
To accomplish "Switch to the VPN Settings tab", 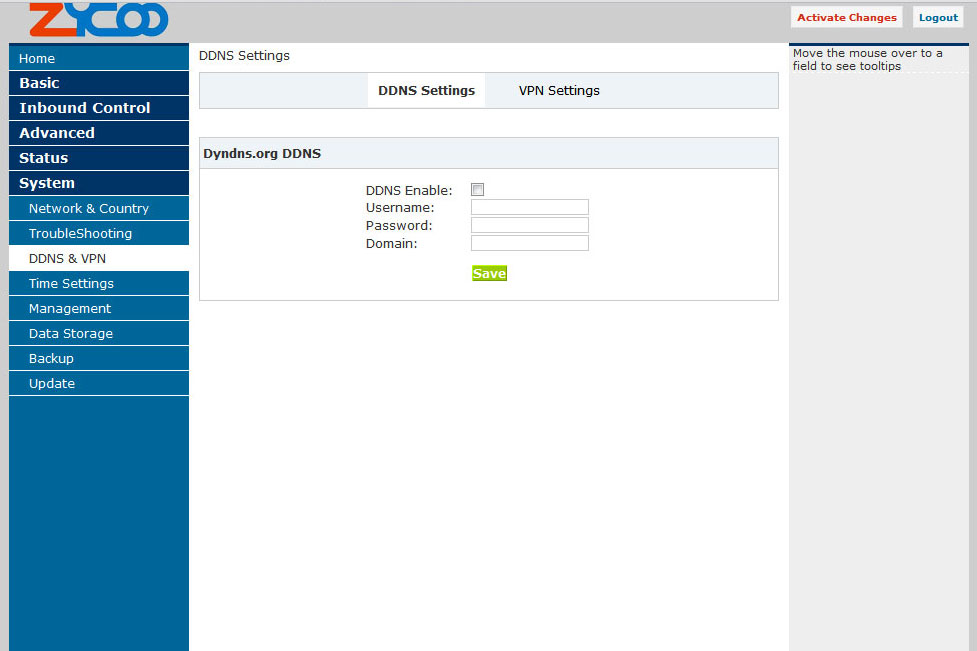I will click(559, 90).
